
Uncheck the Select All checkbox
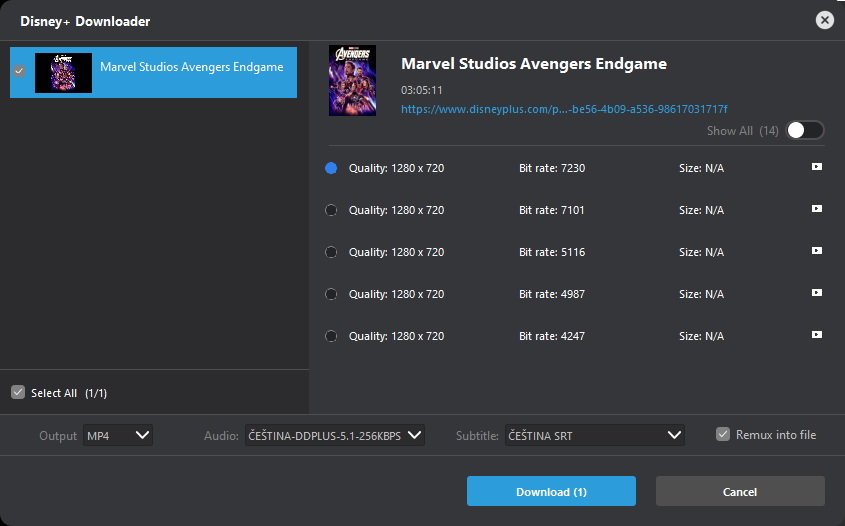18,393
